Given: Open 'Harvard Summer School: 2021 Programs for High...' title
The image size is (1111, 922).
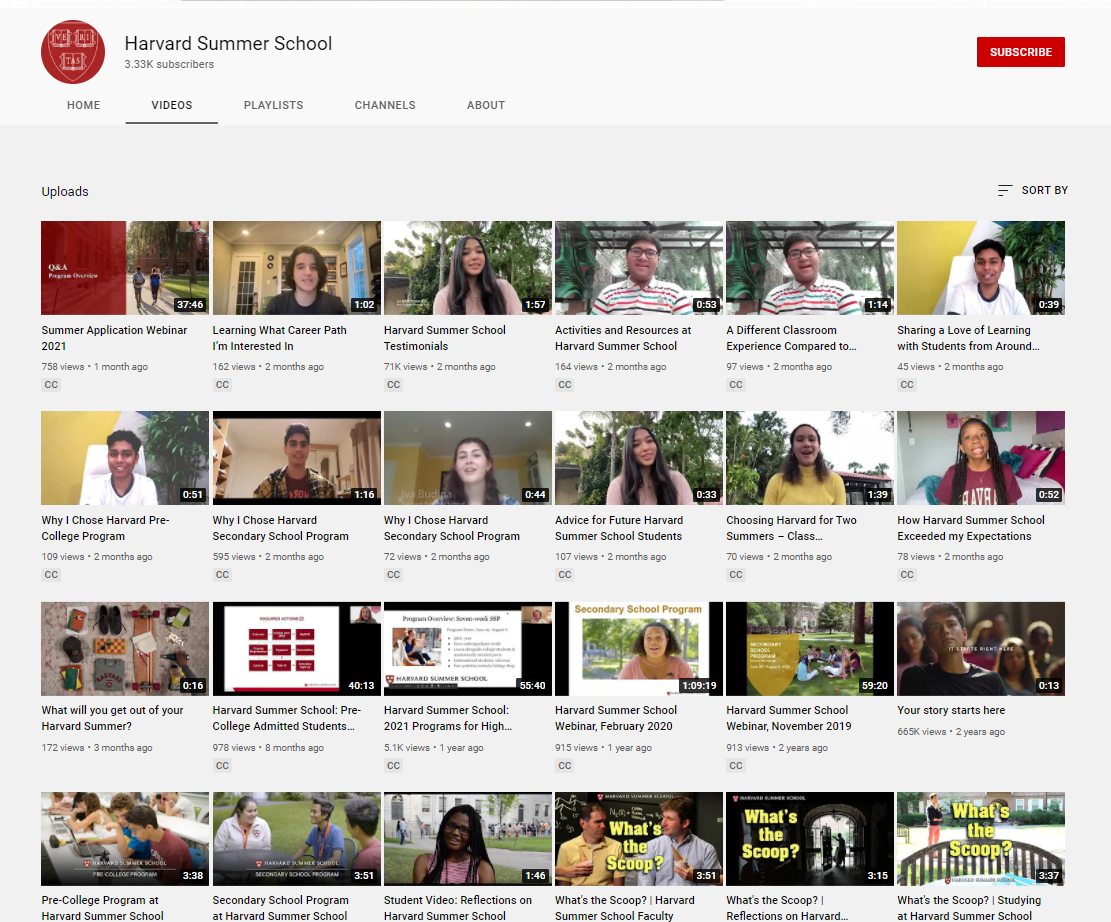Looking at the screenshot, I should [x=448, y=718].
